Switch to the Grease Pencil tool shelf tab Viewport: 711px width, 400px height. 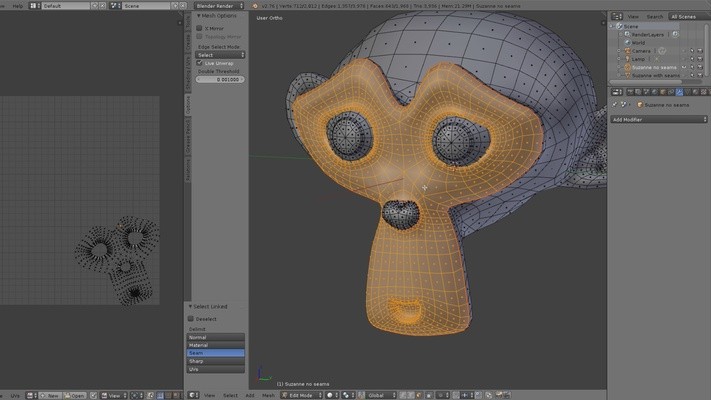(x=188, y=136)
